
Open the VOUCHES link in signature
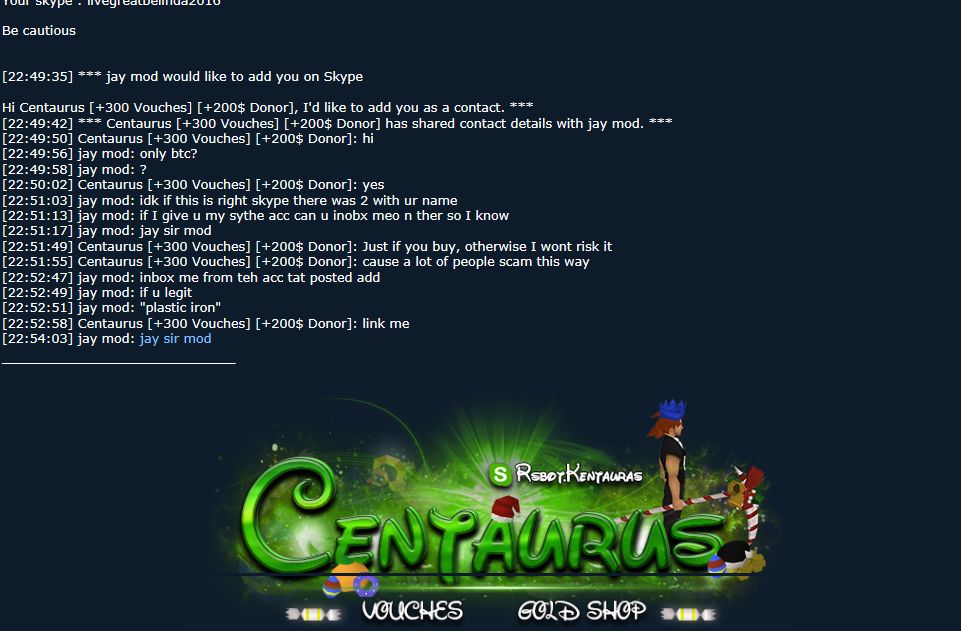click(412, 611)
